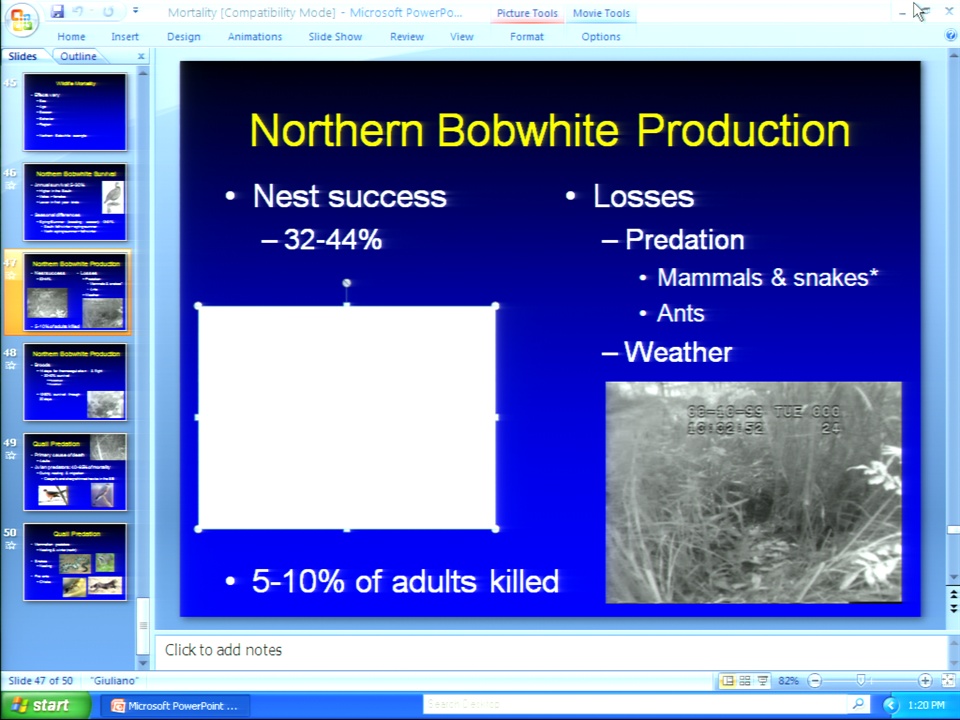Open zoom dialog via 82% level
Viewport: 960px width, 720px height.
(x=789, y=680)
